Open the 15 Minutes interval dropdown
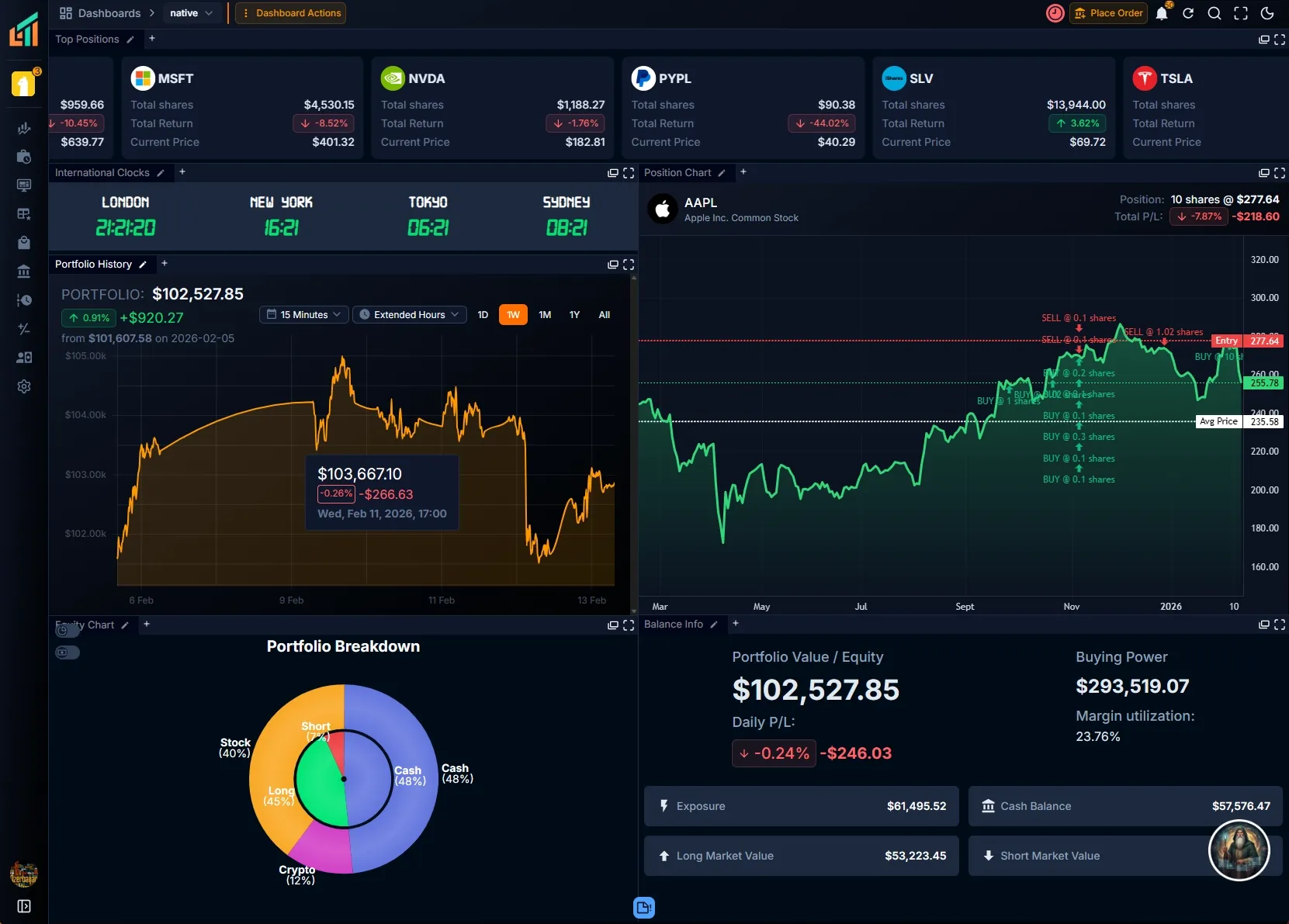This screenshot has height=924, width=1289. (x=303, y=315)
